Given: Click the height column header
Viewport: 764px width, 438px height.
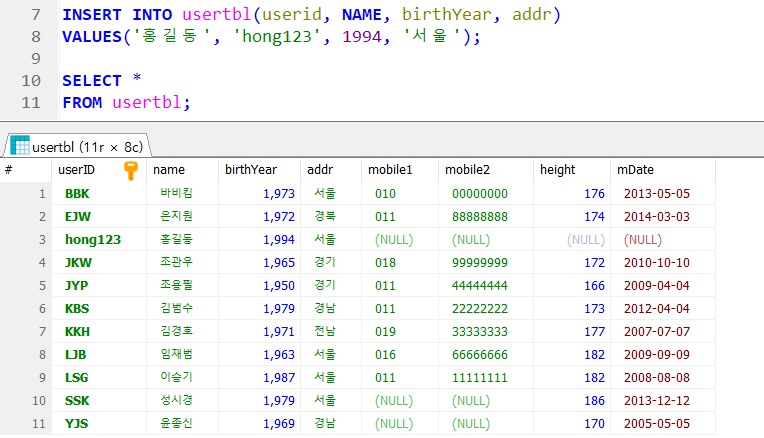Looking at the screenshot, I should [x=557, y=171].
